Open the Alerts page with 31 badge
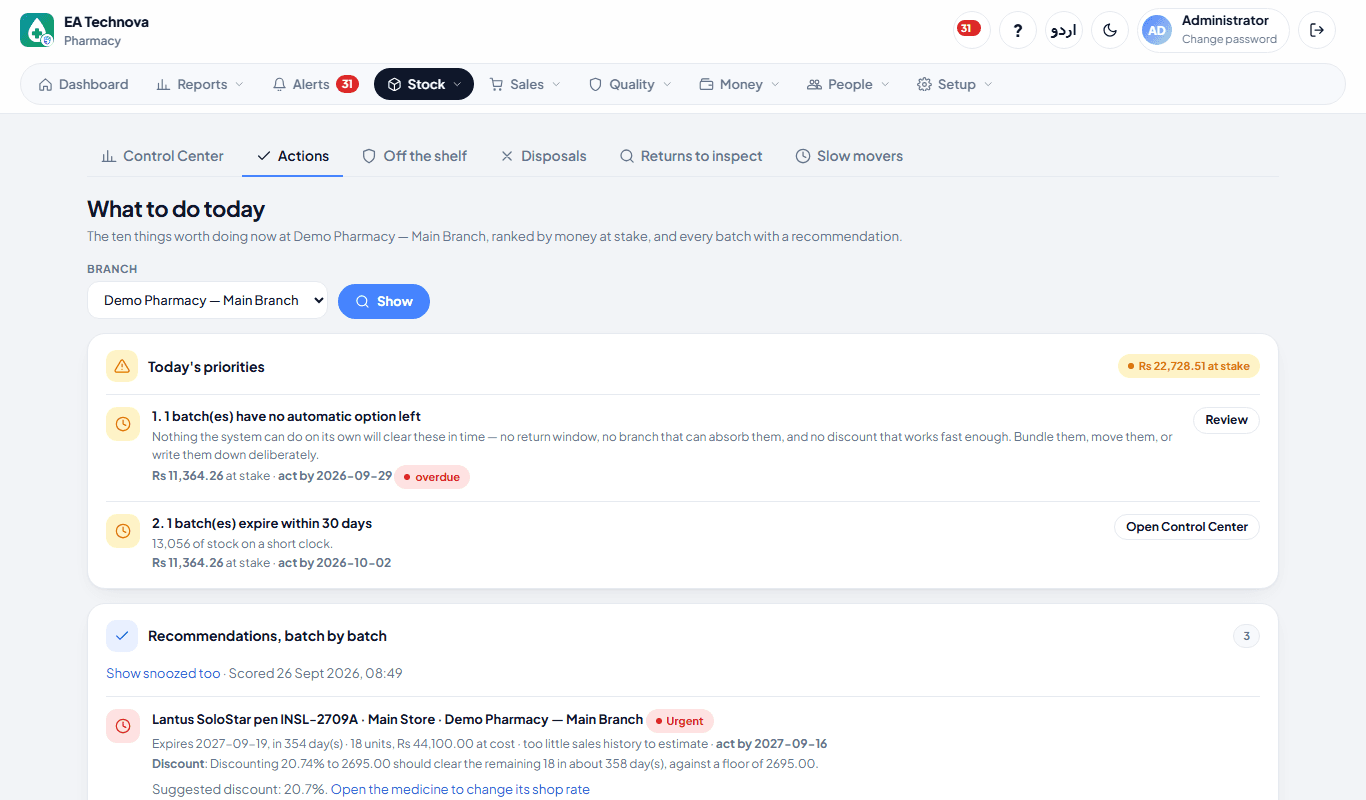Screen dimensions: 1366x800 315,84
